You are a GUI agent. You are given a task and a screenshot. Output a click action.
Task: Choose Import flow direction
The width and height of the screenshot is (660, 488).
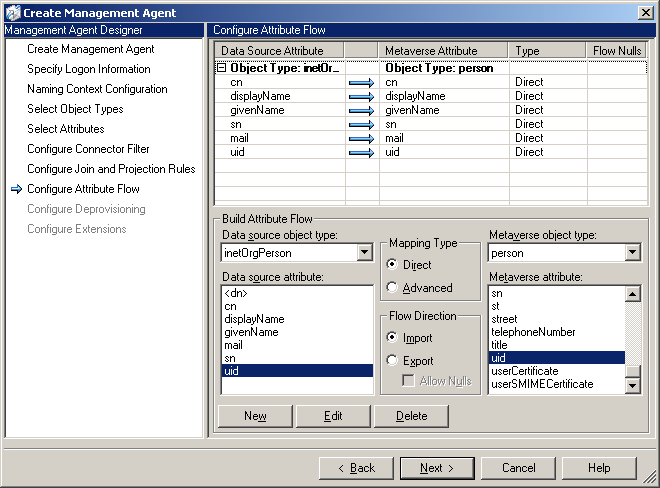(392, 337)
